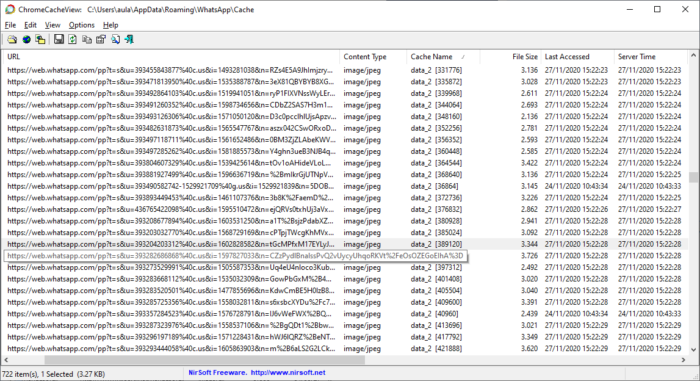Click Server Time 27/11/2020 15:22:27
This screenshot has height=381, width=700.
coord(650,209)
